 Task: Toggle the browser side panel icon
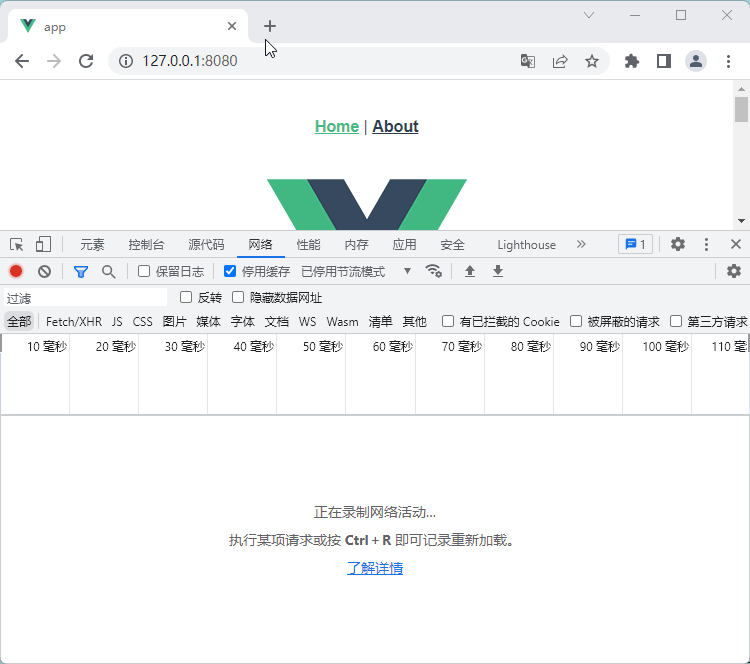click(664, 61)
